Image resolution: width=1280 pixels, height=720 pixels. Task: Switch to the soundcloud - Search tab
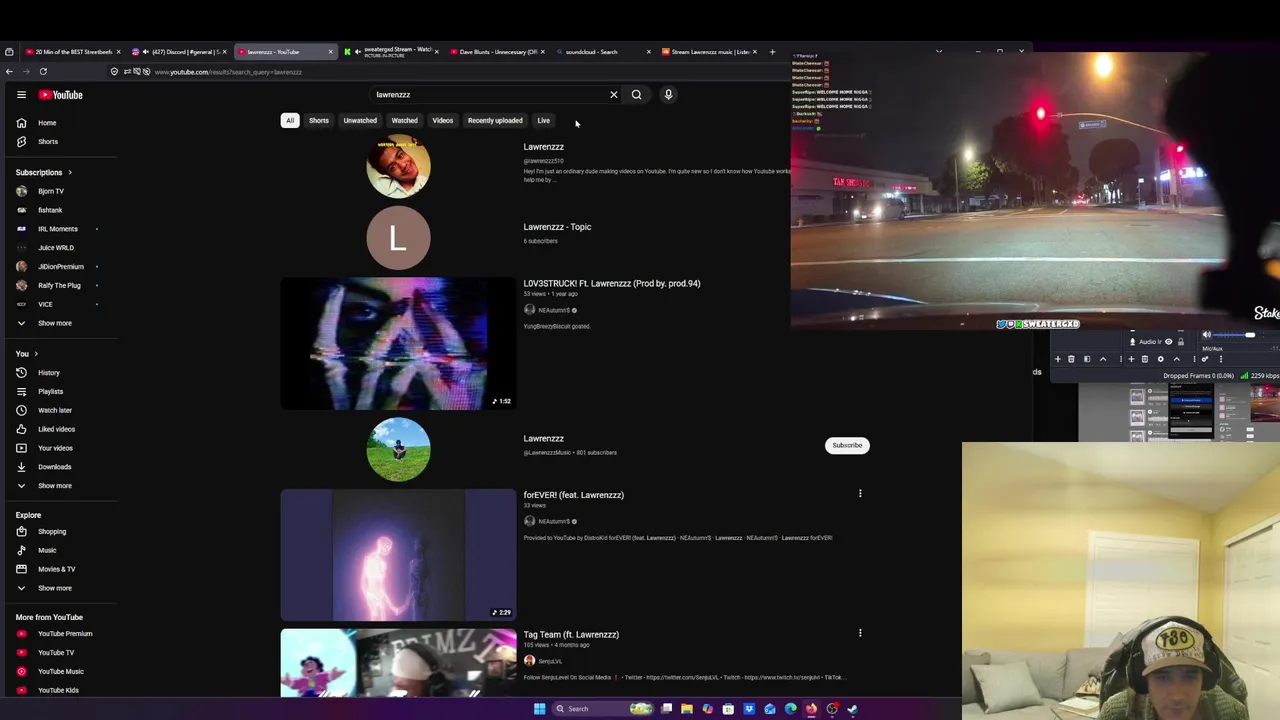coord(602,52)
